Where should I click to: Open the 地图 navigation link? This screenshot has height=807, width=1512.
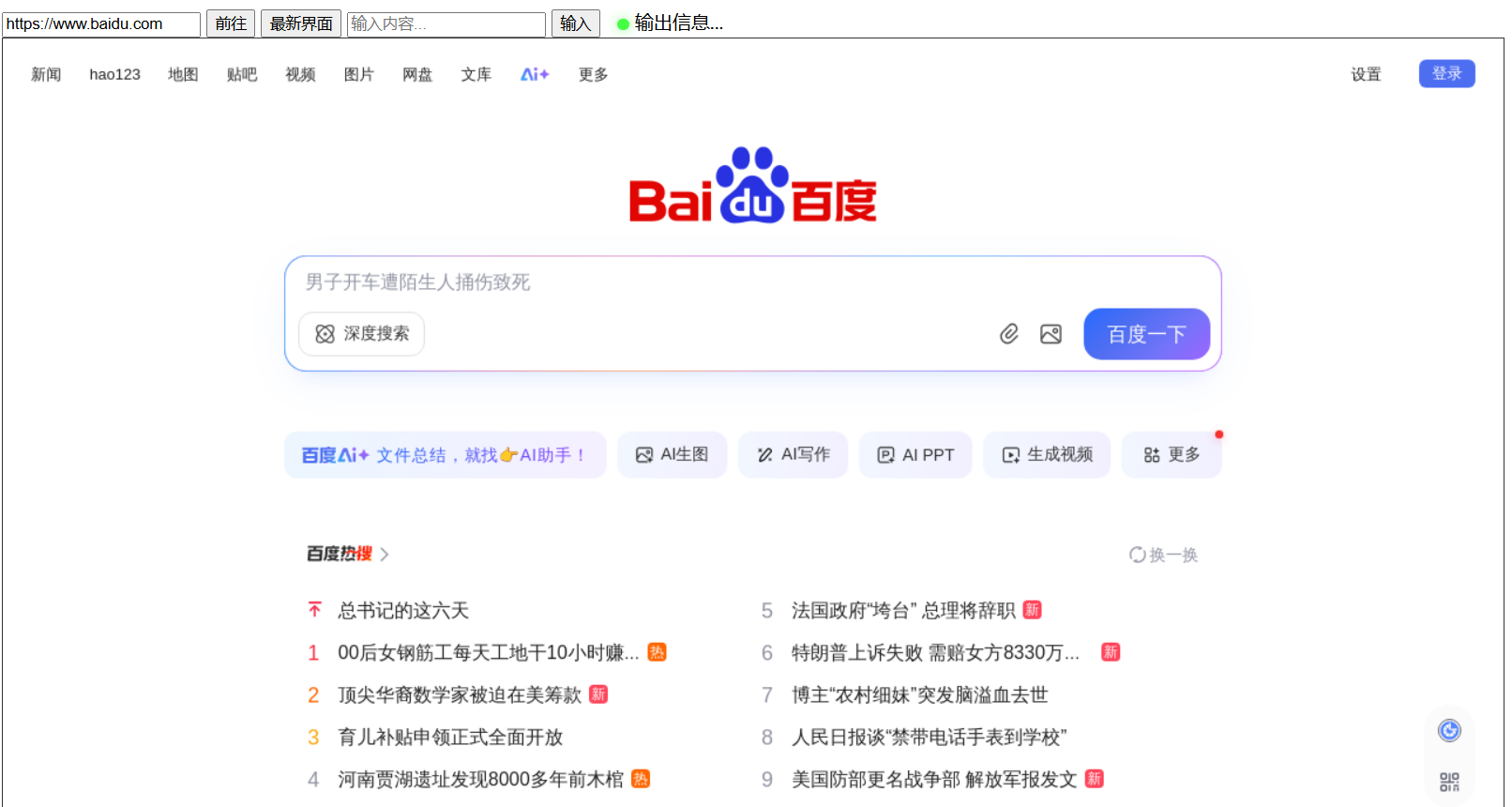pos(183,74)
